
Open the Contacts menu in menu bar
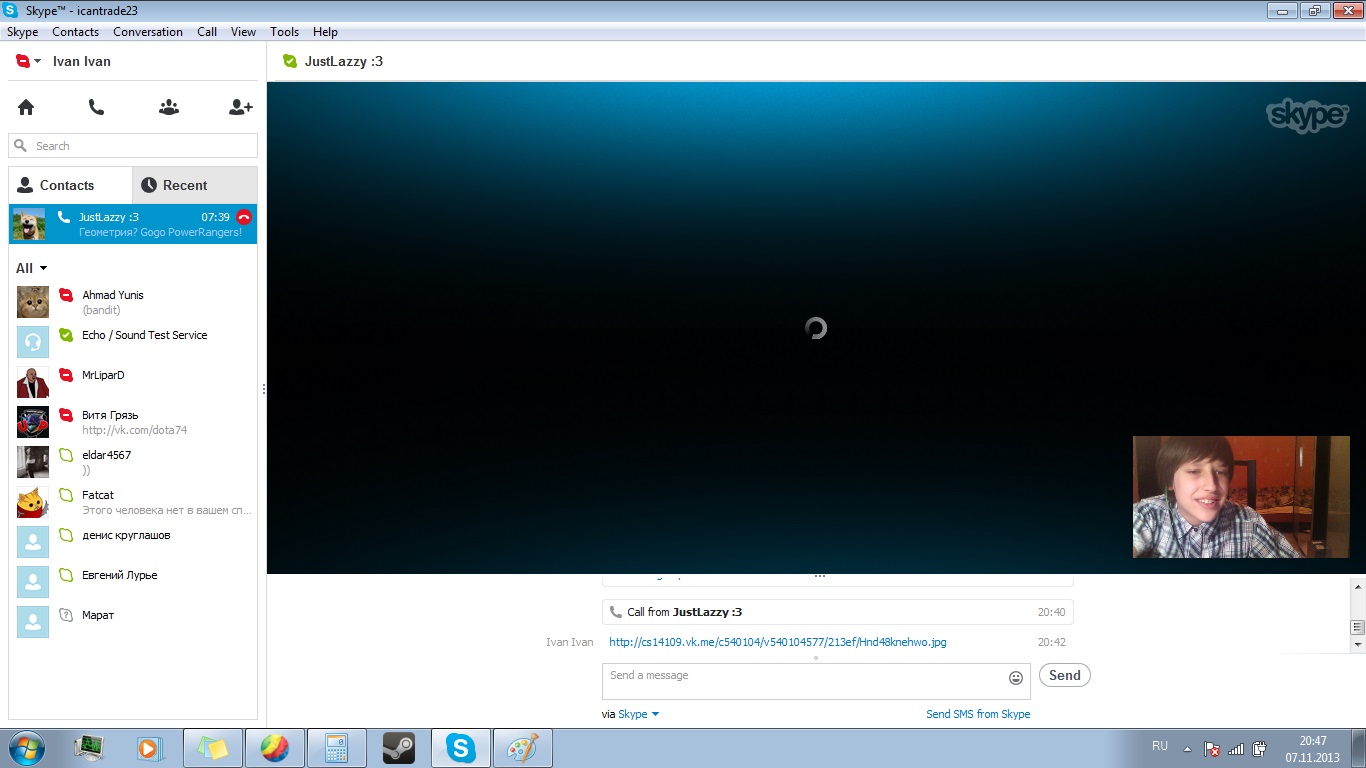pyautogui.click(x=76, y=32)
